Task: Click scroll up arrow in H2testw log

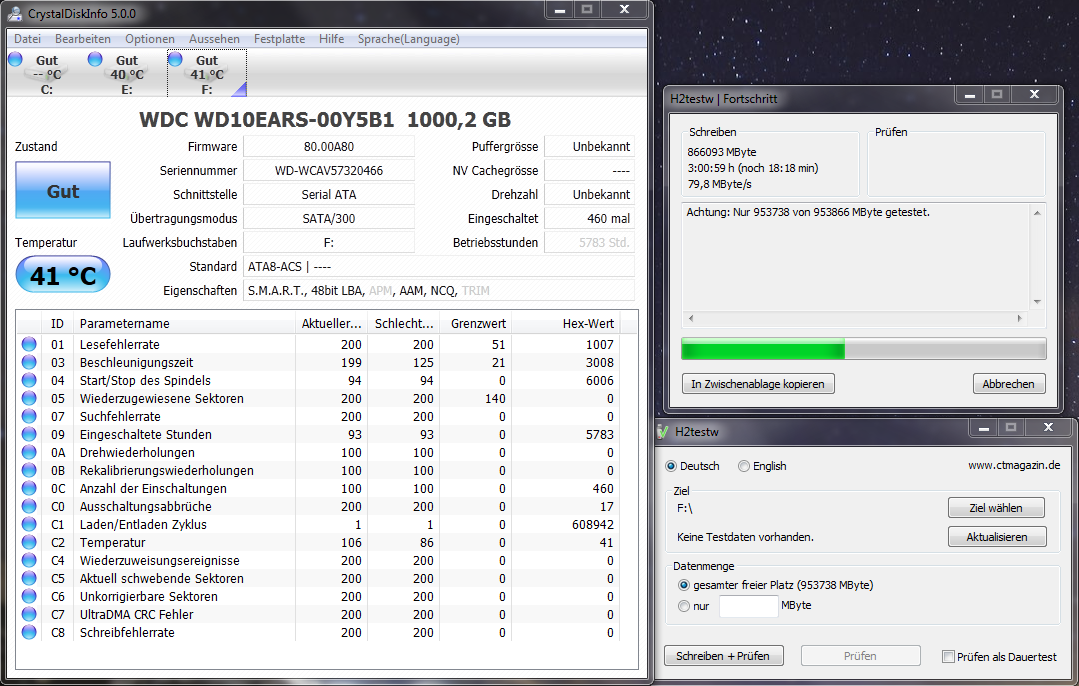Action: (1037, 213)
